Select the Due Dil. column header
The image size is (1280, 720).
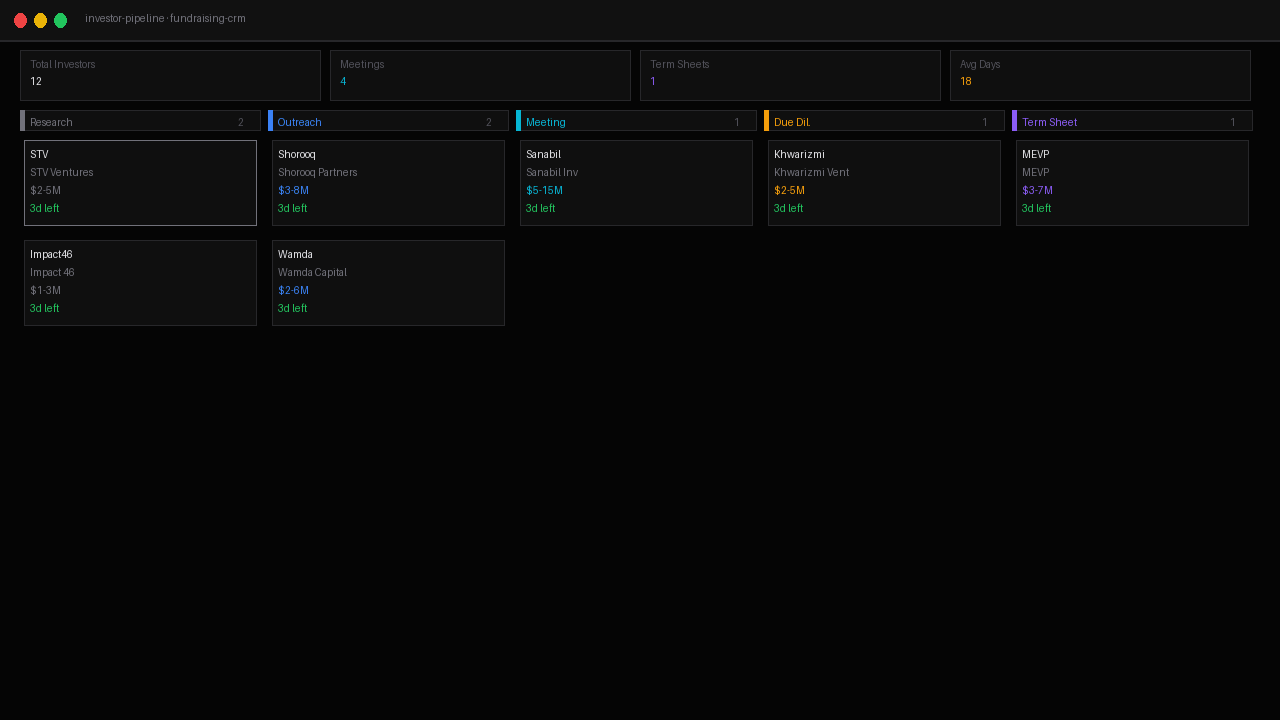click(884, 121)
